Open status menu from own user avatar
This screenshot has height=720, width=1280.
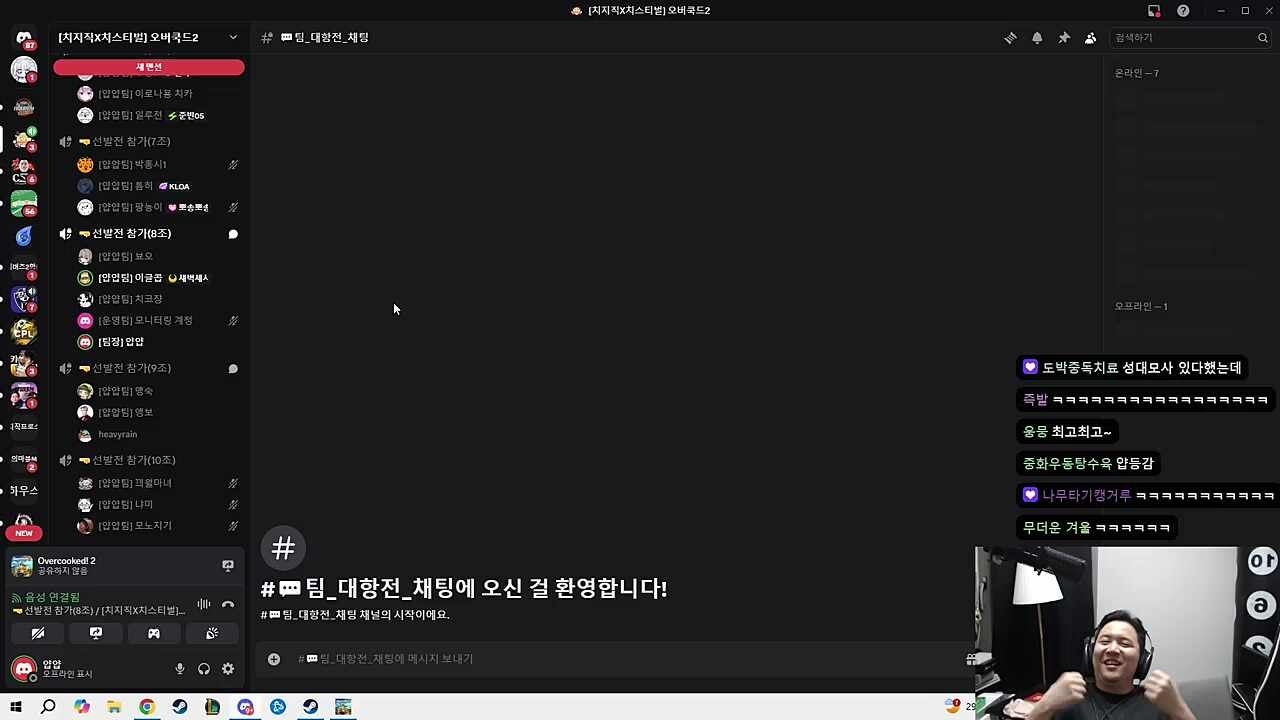pyautogui.click(x=24, y=669)
